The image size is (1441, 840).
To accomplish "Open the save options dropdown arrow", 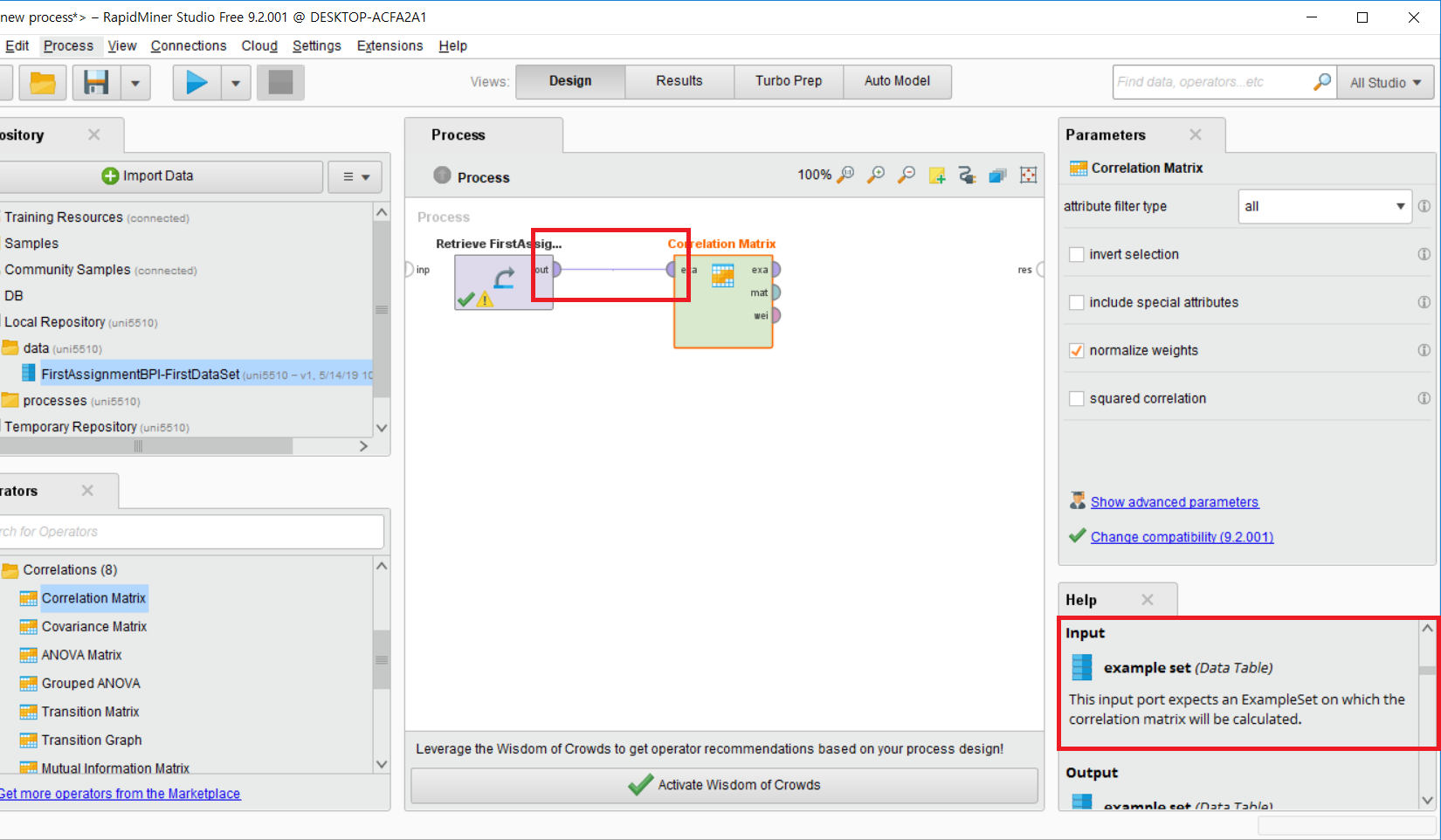I will point(135,83).
